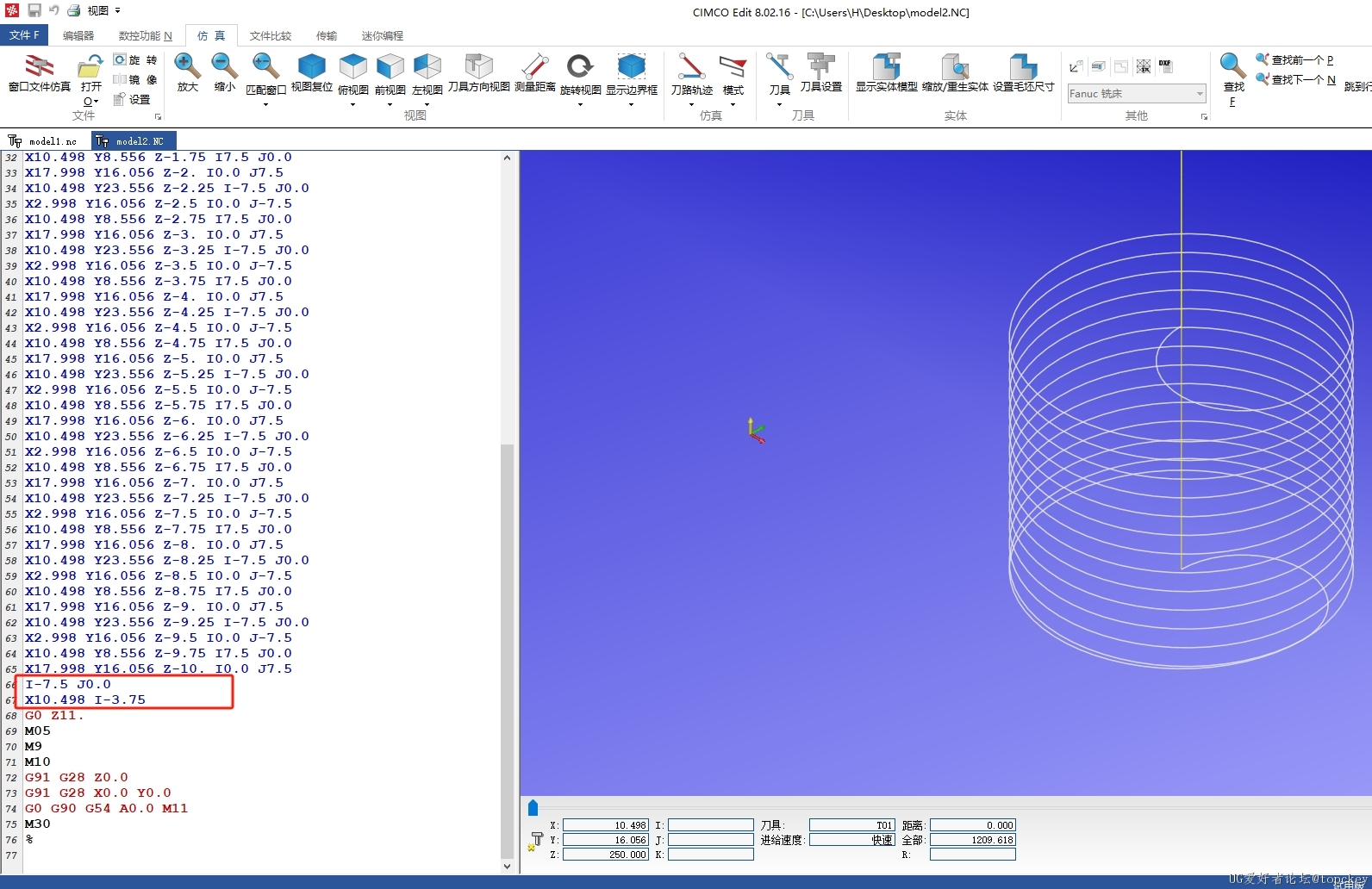Activate the measure distance tool (测量距离)
Viewport: 1372px width, 889px height.
click(534, 72)
